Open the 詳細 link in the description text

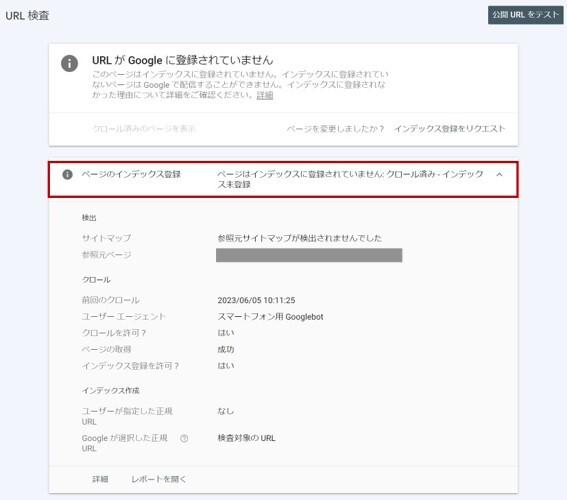[265, 95]
